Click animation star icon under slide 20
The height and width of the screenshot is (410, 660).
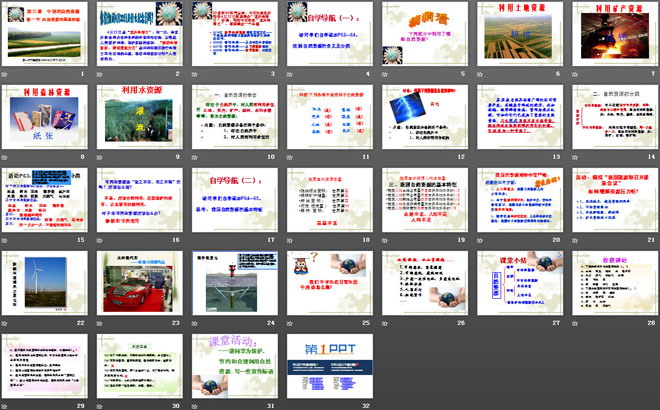[x=480, y=240]
